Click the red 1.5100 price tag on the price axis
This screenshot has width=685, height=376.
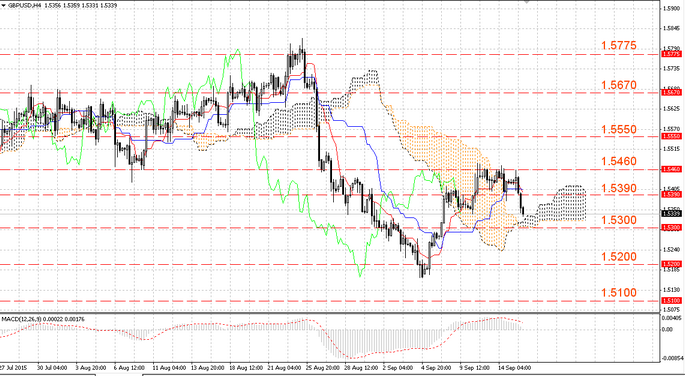coord(671,300)
